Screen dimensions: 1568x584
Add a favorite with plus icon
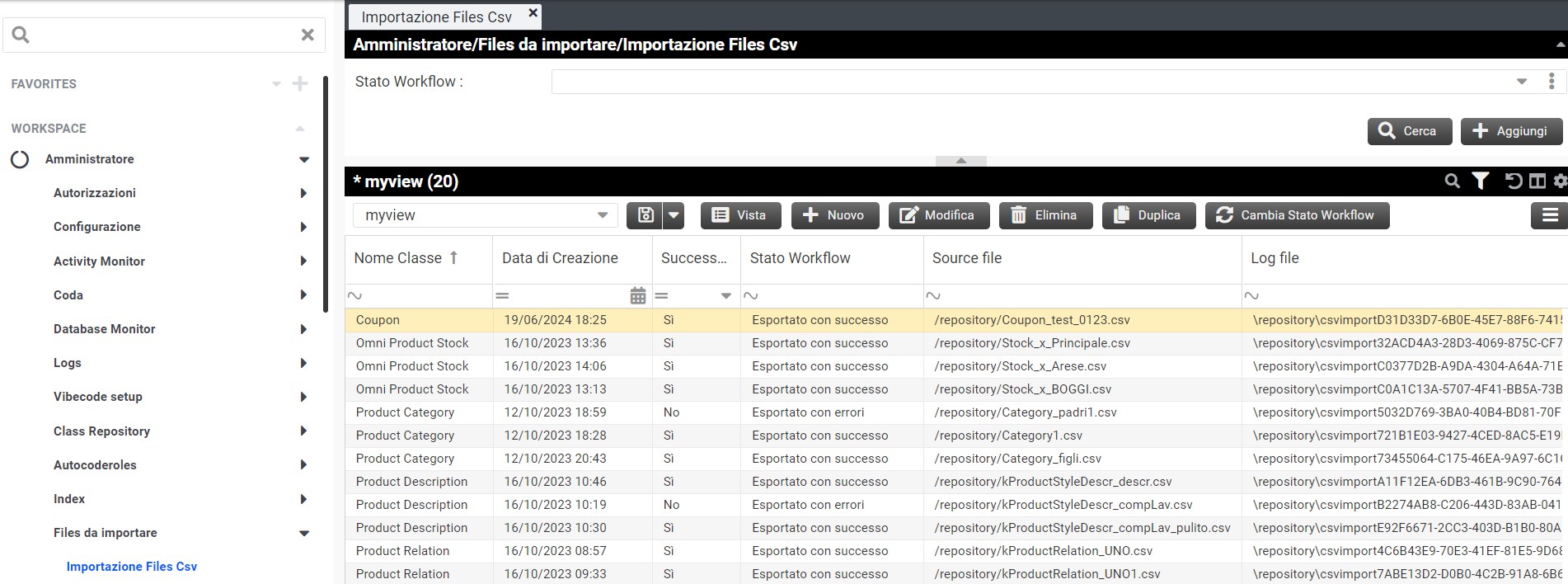[x=300, y=83]
